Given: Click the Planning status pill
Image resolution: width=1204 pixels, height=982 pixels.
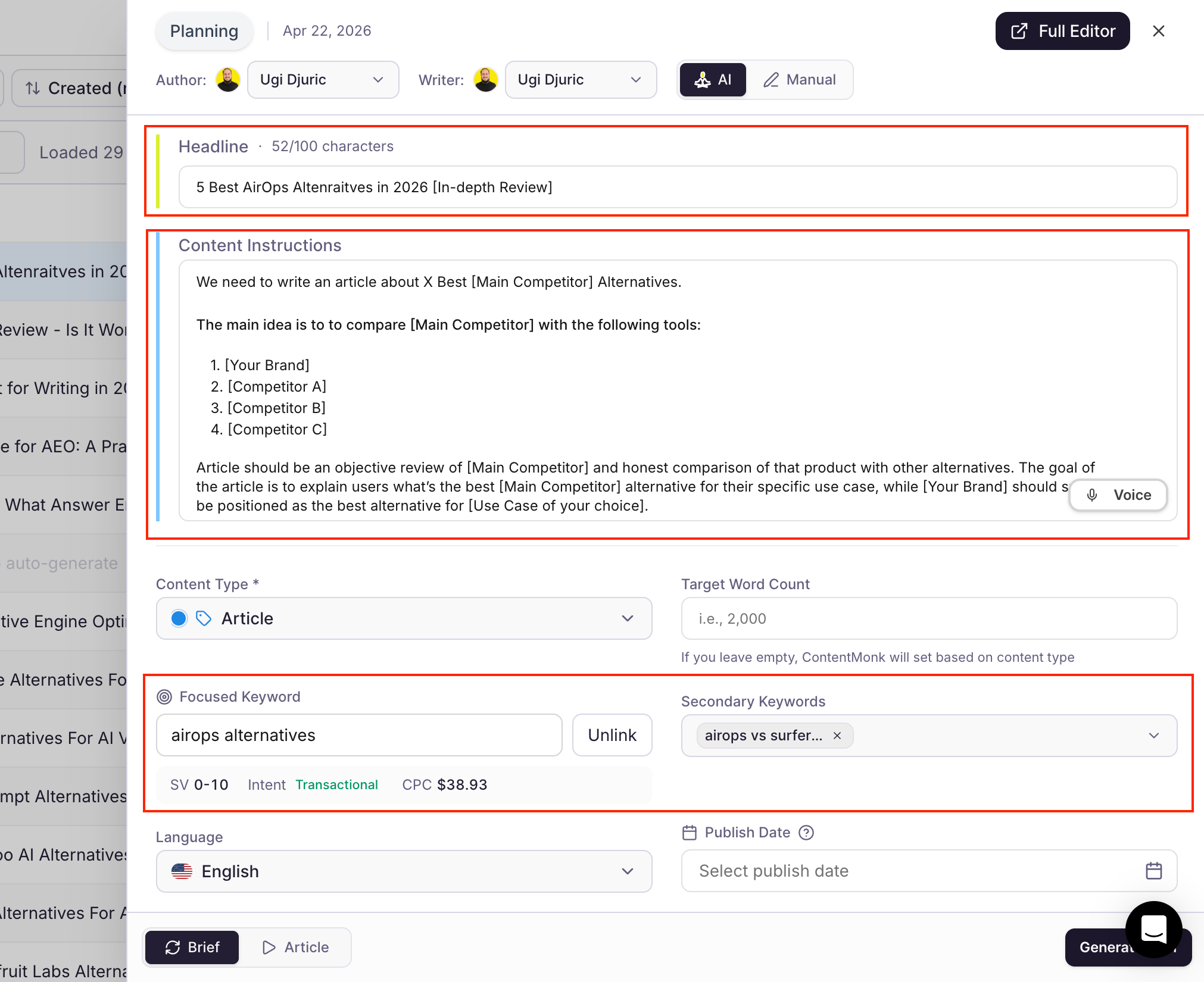Looking at the screenshot, I should click(x=204, y=31).
